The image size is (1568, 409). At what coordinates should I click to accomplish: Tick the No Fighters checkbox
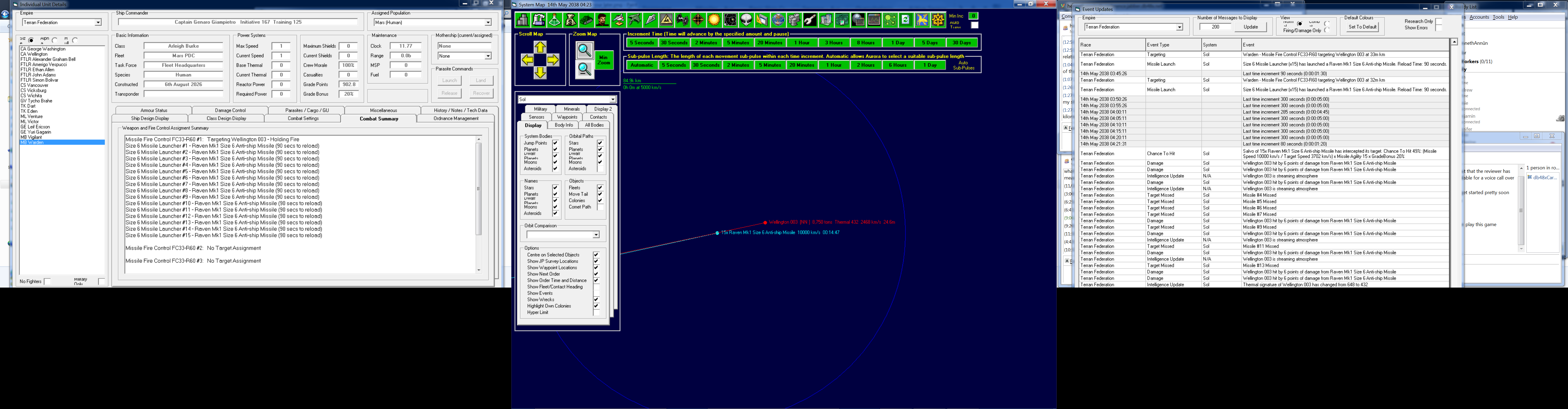point(47,281)
